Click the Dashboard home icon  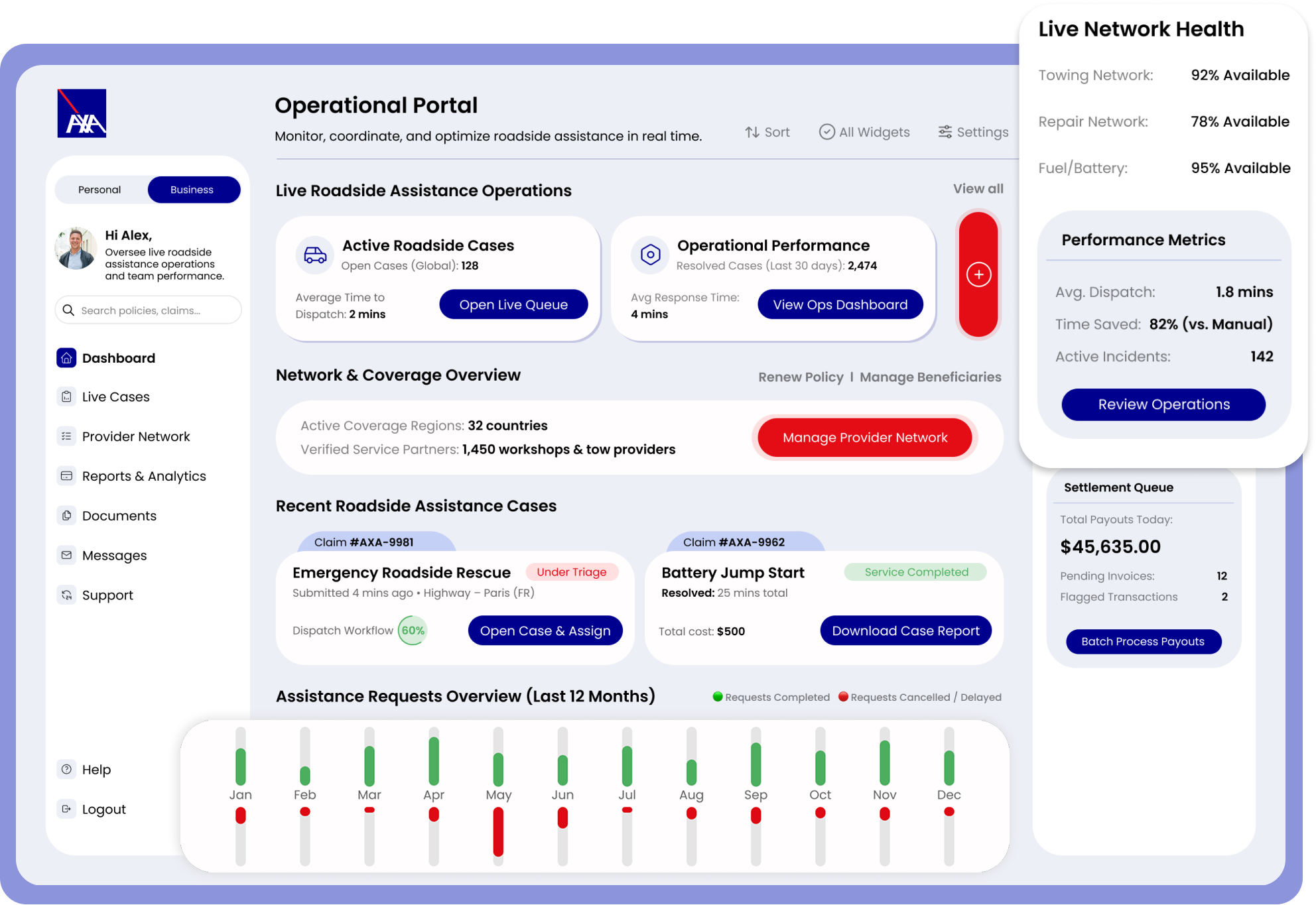click(66, 358)
